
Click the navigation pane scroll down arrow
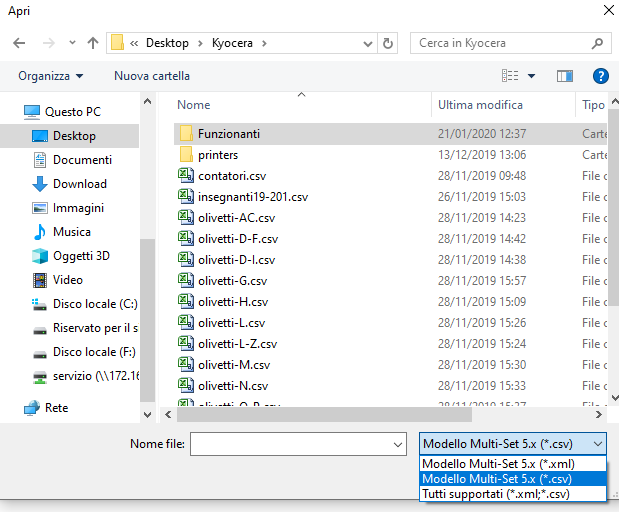point(148,414)
